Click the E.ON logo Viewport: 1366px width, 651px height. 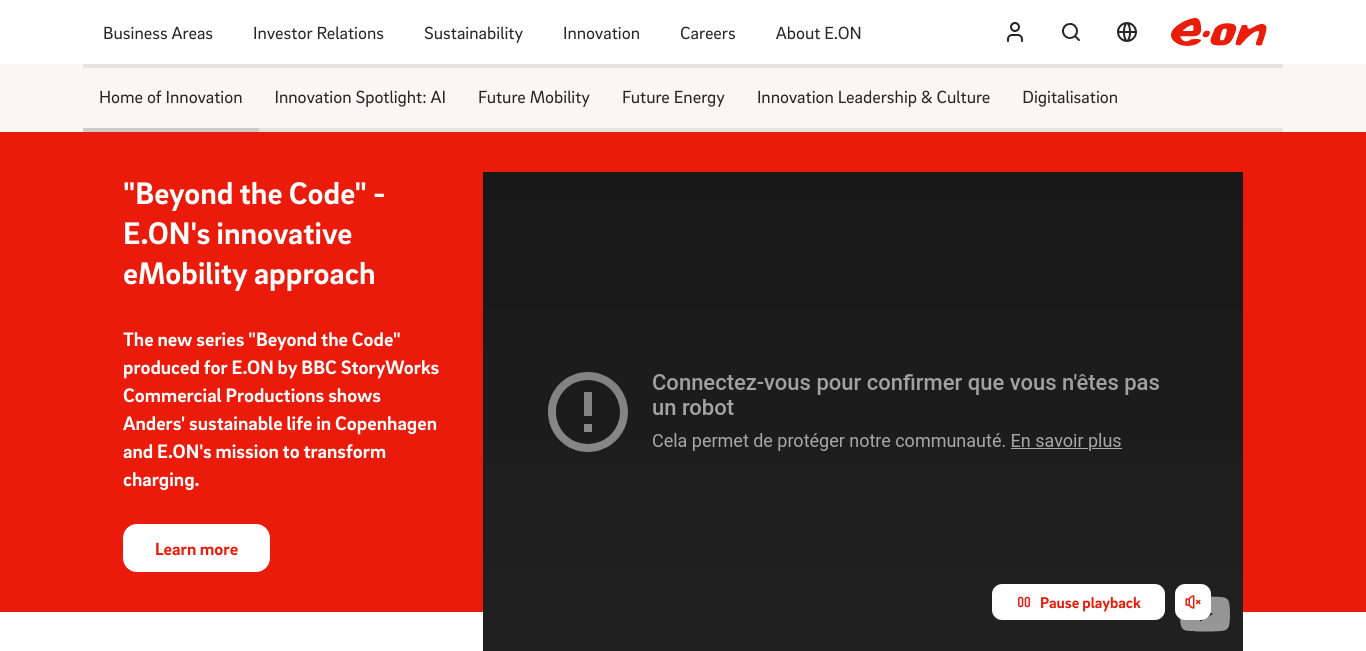[1219, 33]
